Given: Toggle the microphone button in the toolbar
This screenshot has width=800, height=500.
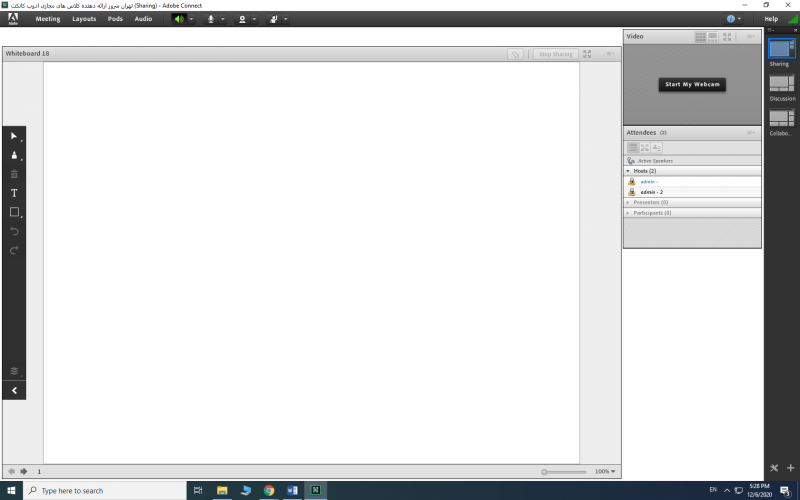Looking at the screenshot, I should point(210,19).
